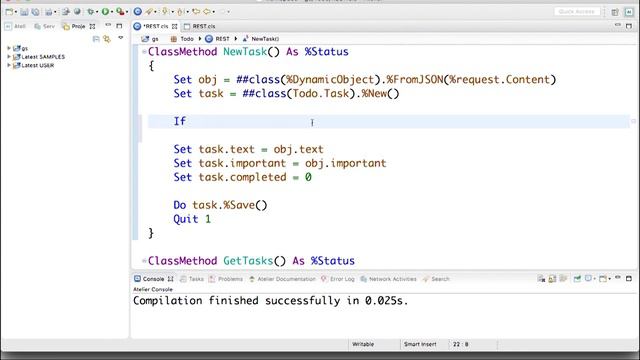Minimize the editor area

pos(618,25)
